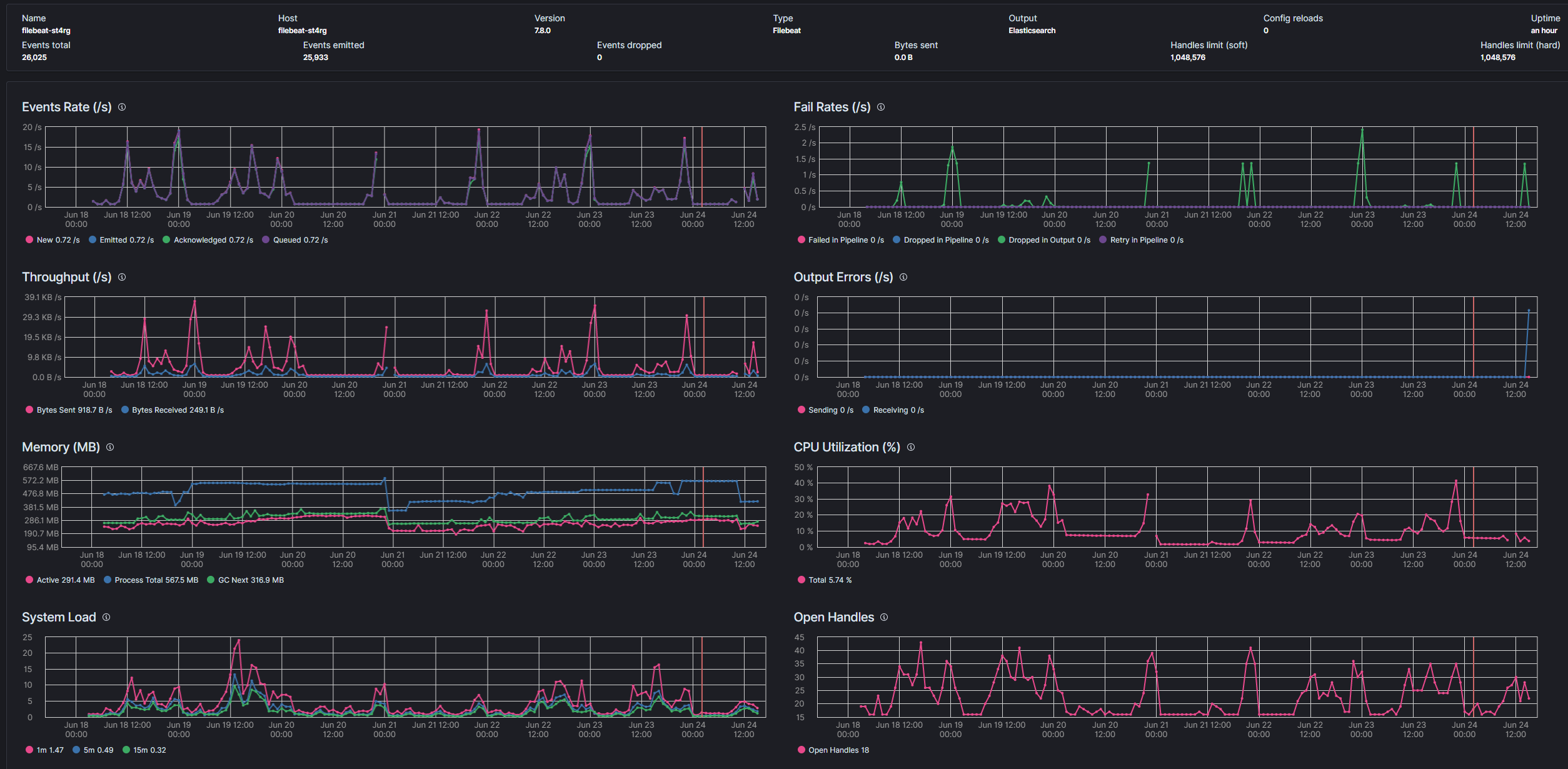Click the Open Handles info icon
Viewport: 1568px width, 769px height.
click(x=883, y=617)
